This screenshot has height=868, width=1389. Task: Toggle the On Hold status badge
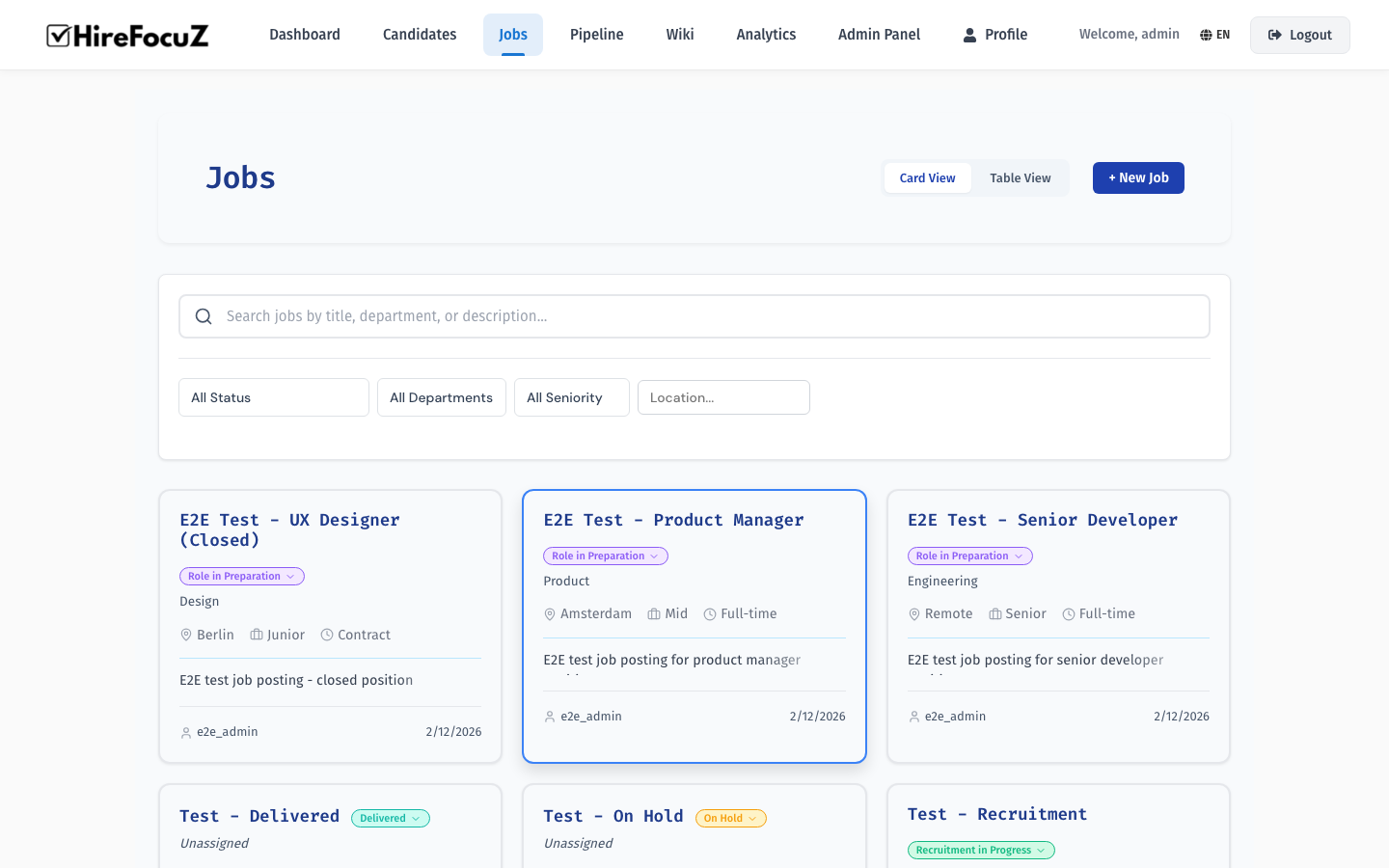[730, 818]
